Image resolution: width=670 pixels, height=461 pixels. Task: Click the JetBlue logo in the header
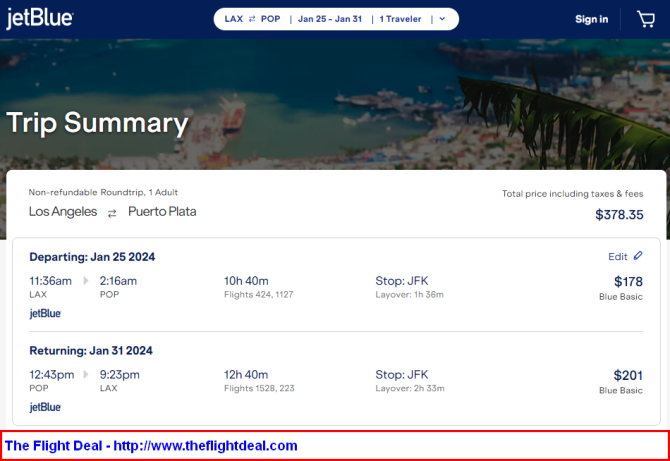[x=40, y=18]
